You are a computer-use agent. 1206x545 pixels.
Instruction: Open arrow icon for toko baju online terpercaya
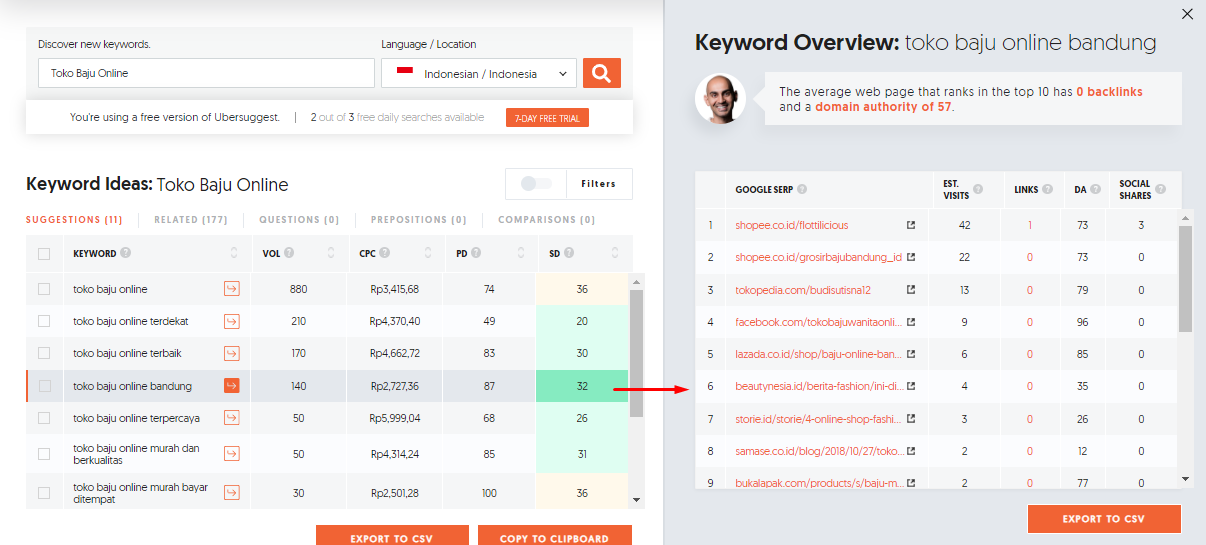(x=232, y=418)
